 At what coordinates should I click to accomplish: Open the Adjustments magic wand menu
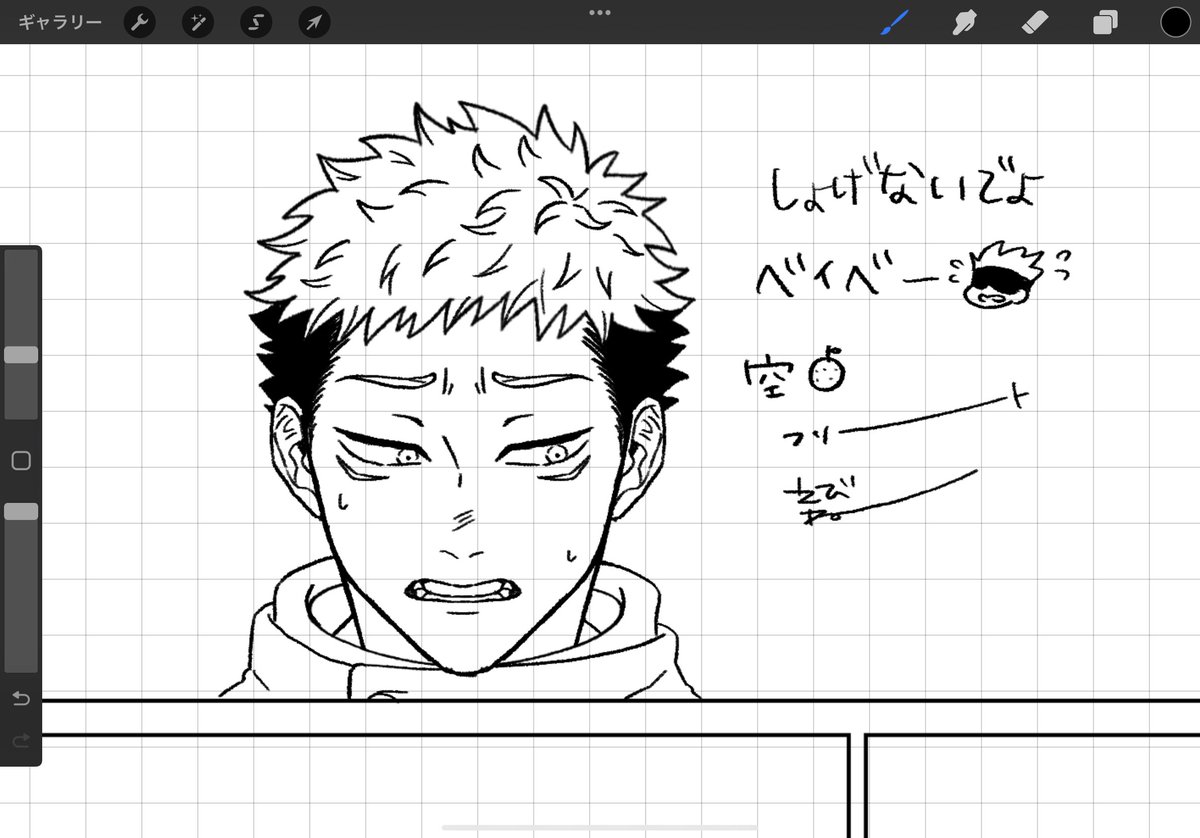(x=197, y=22)
